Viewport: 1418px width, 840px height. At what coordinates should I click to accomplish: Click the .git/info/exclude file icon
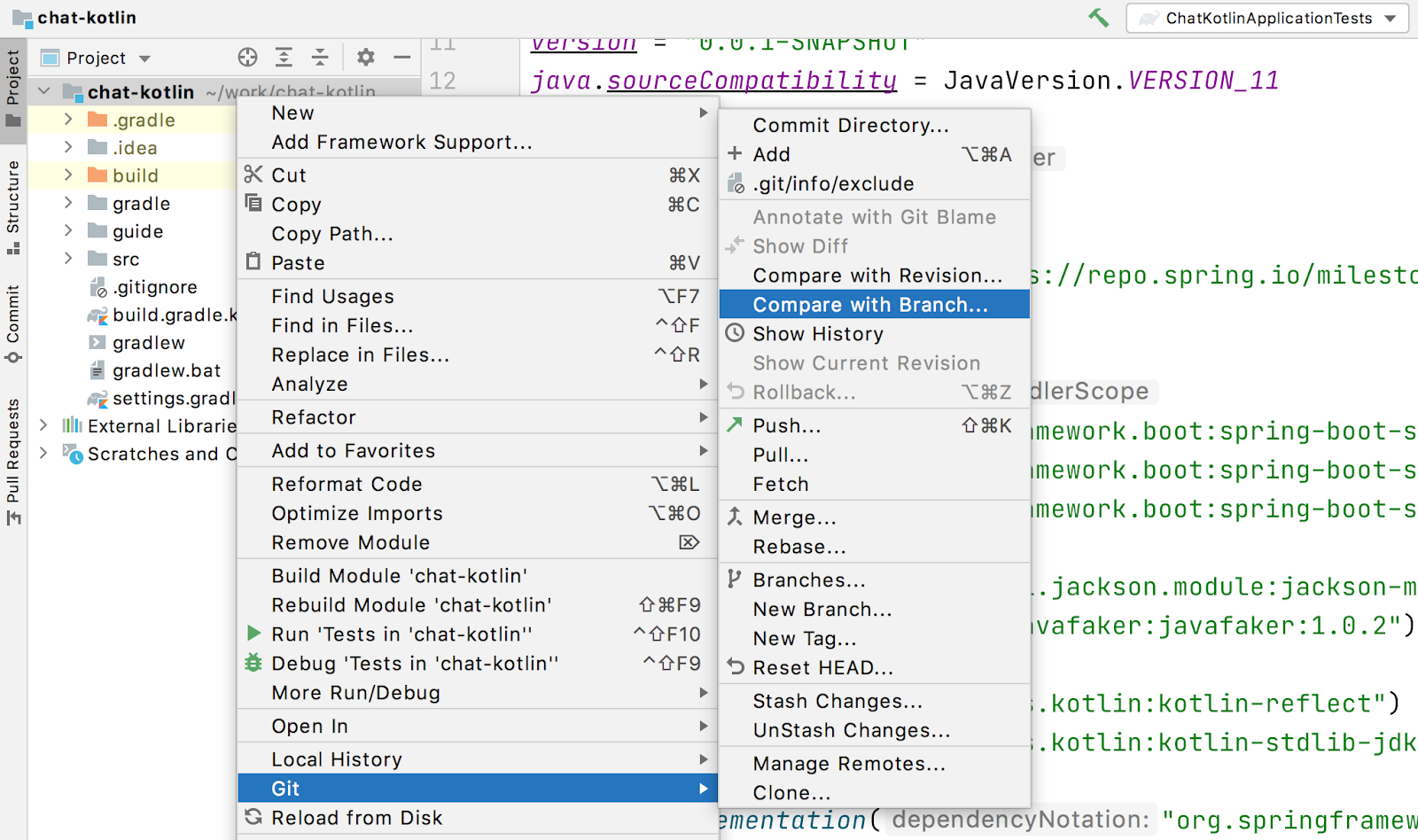(735, 183)
